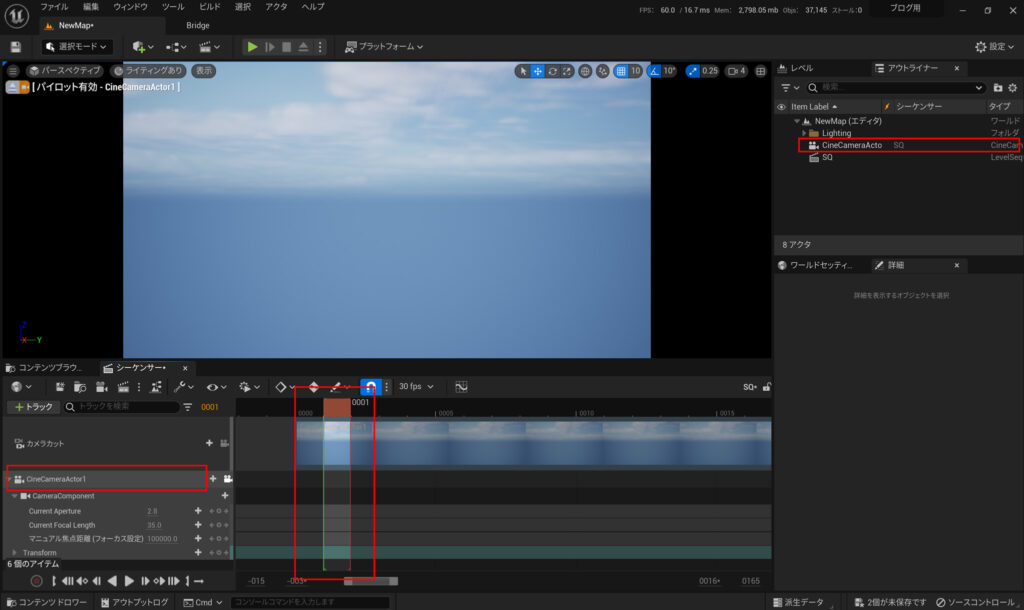This screenshot has width=1024, height=610.
Task: Open the コンテンツドロワー button in status bar
Action: tap(45, 602)
